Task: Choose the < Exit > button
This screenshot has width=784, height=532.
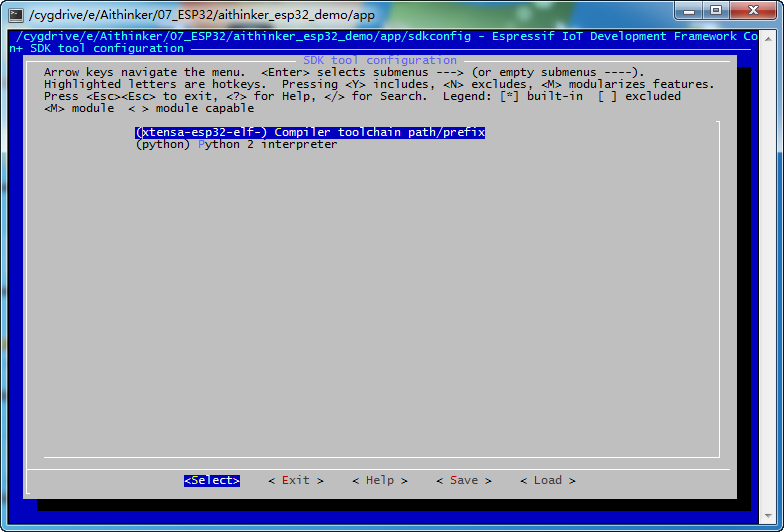Action: 296,480
